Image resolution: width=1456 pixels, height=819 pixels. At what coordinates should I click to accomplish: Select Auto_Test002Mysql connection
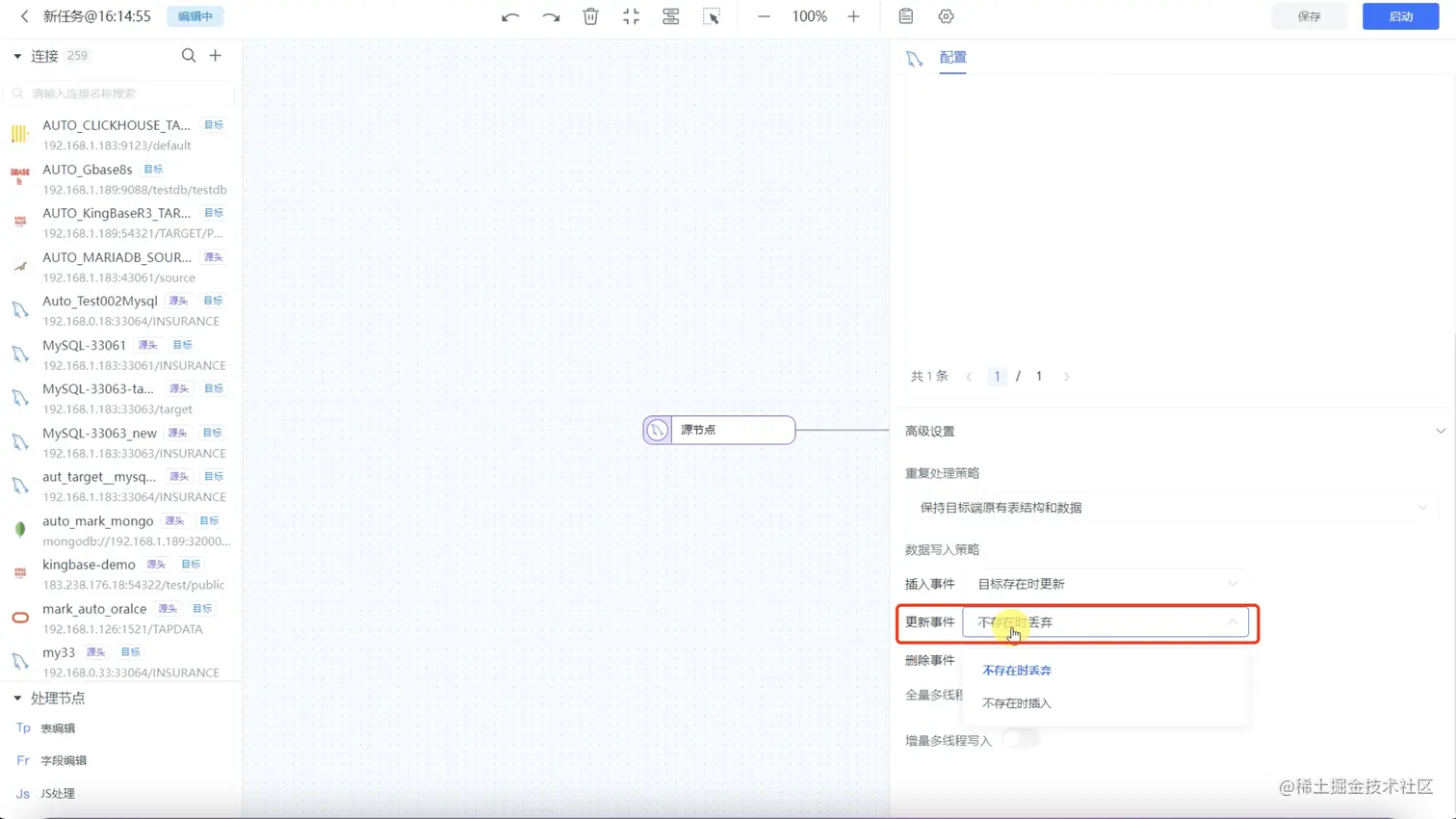120,310
